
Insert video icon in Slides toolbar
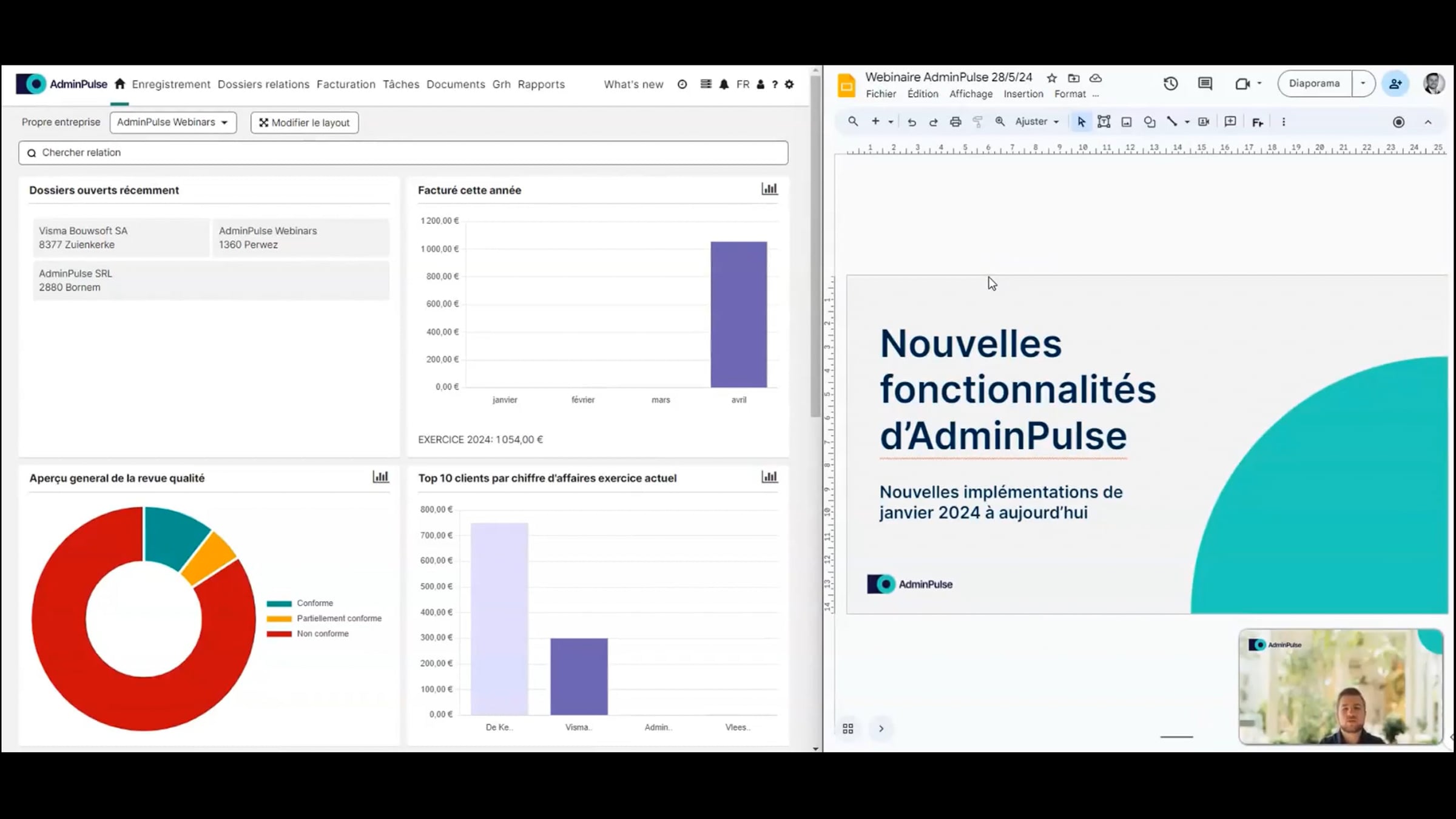point(1204,122)
